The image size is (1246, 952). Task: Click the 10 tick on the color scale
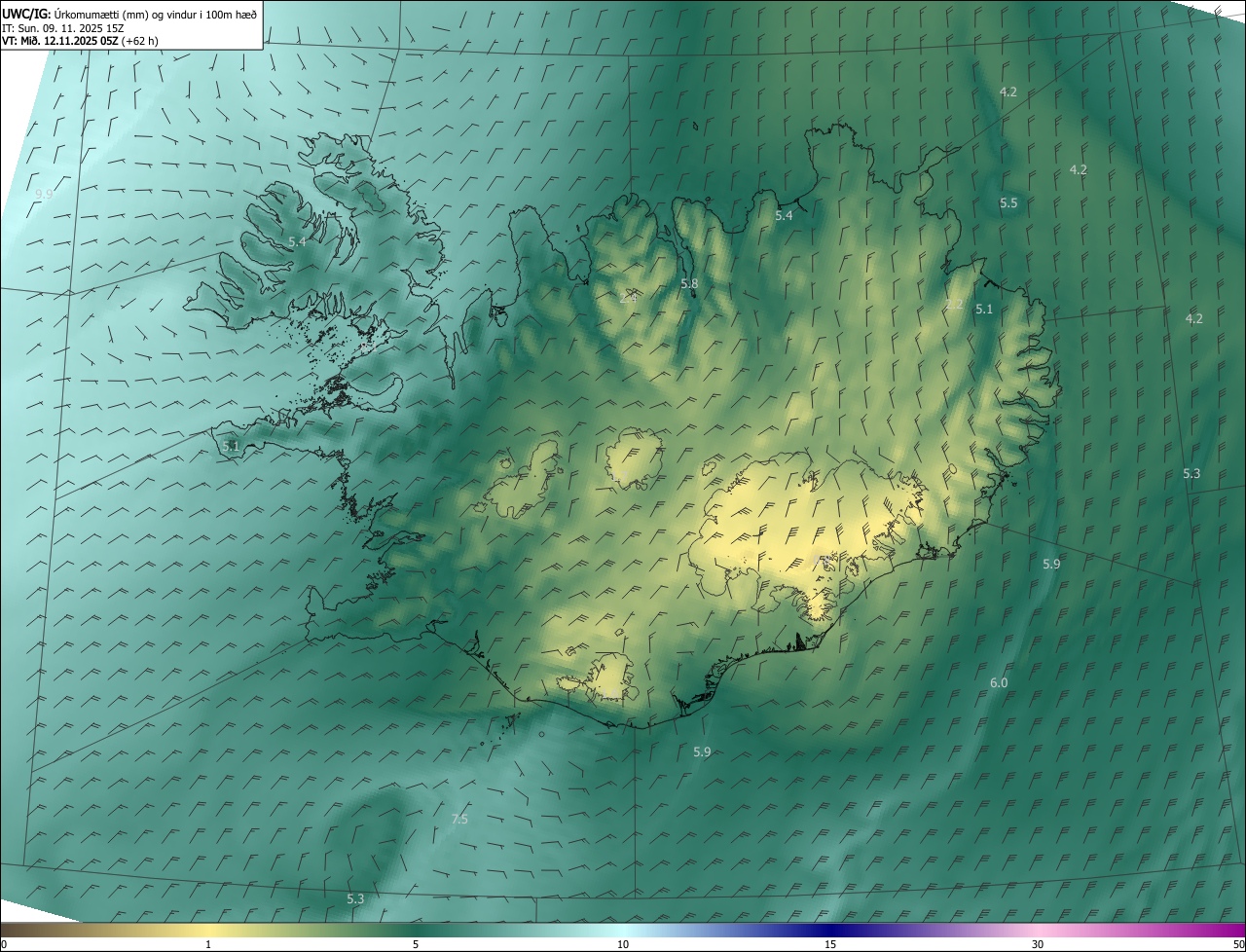tap(623, 945)
